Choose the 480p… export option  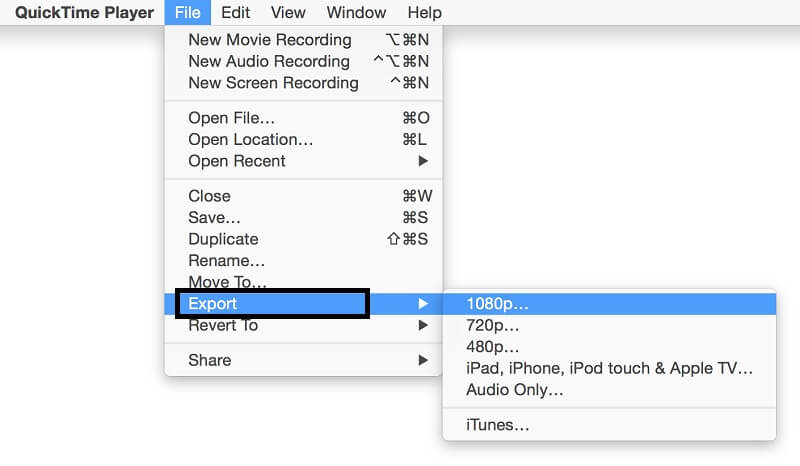pyautogui.click(x=493, y=347)
